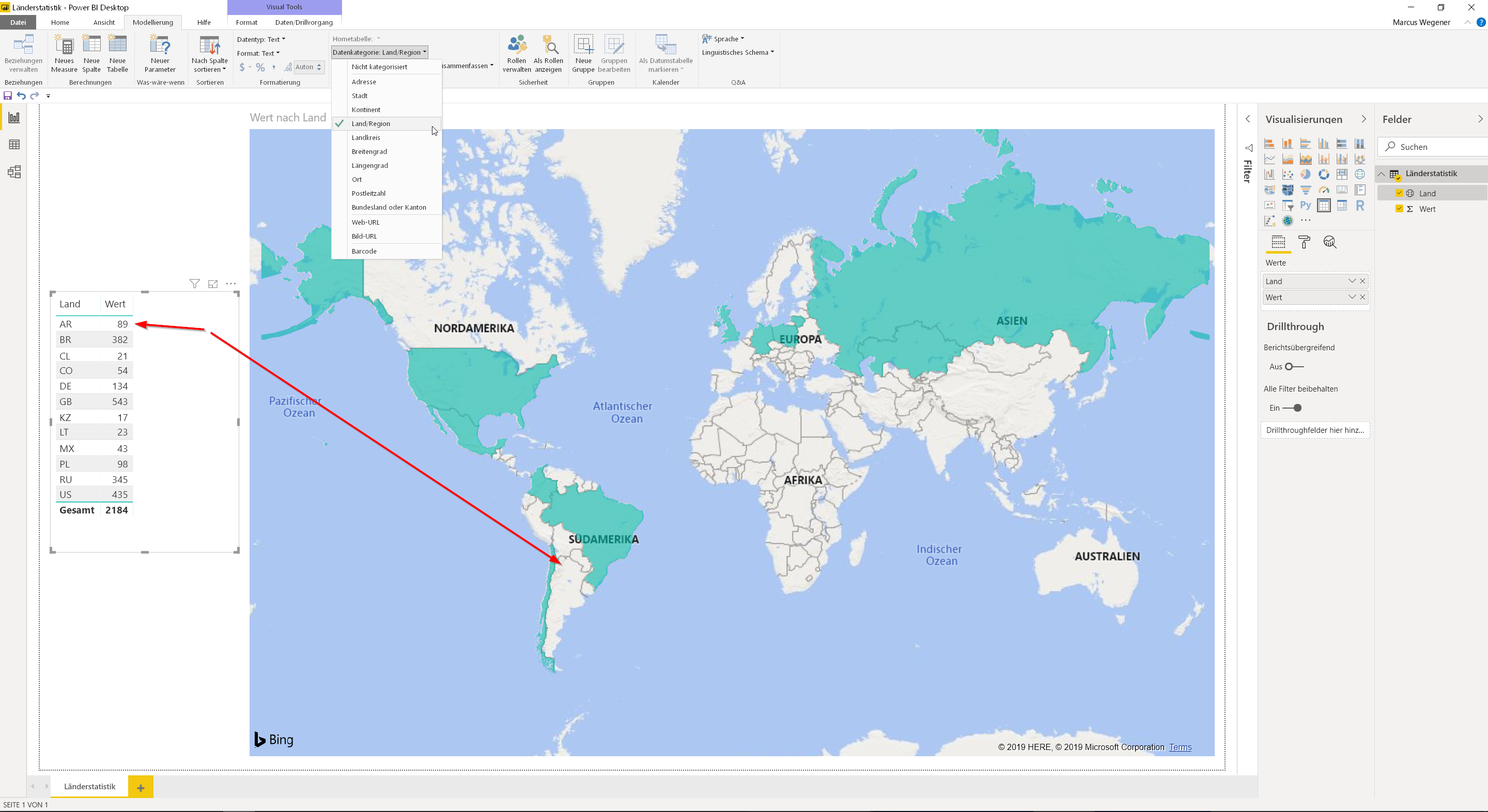
Task: Click Als Rollen anzeigen
Action: [548, 53]
